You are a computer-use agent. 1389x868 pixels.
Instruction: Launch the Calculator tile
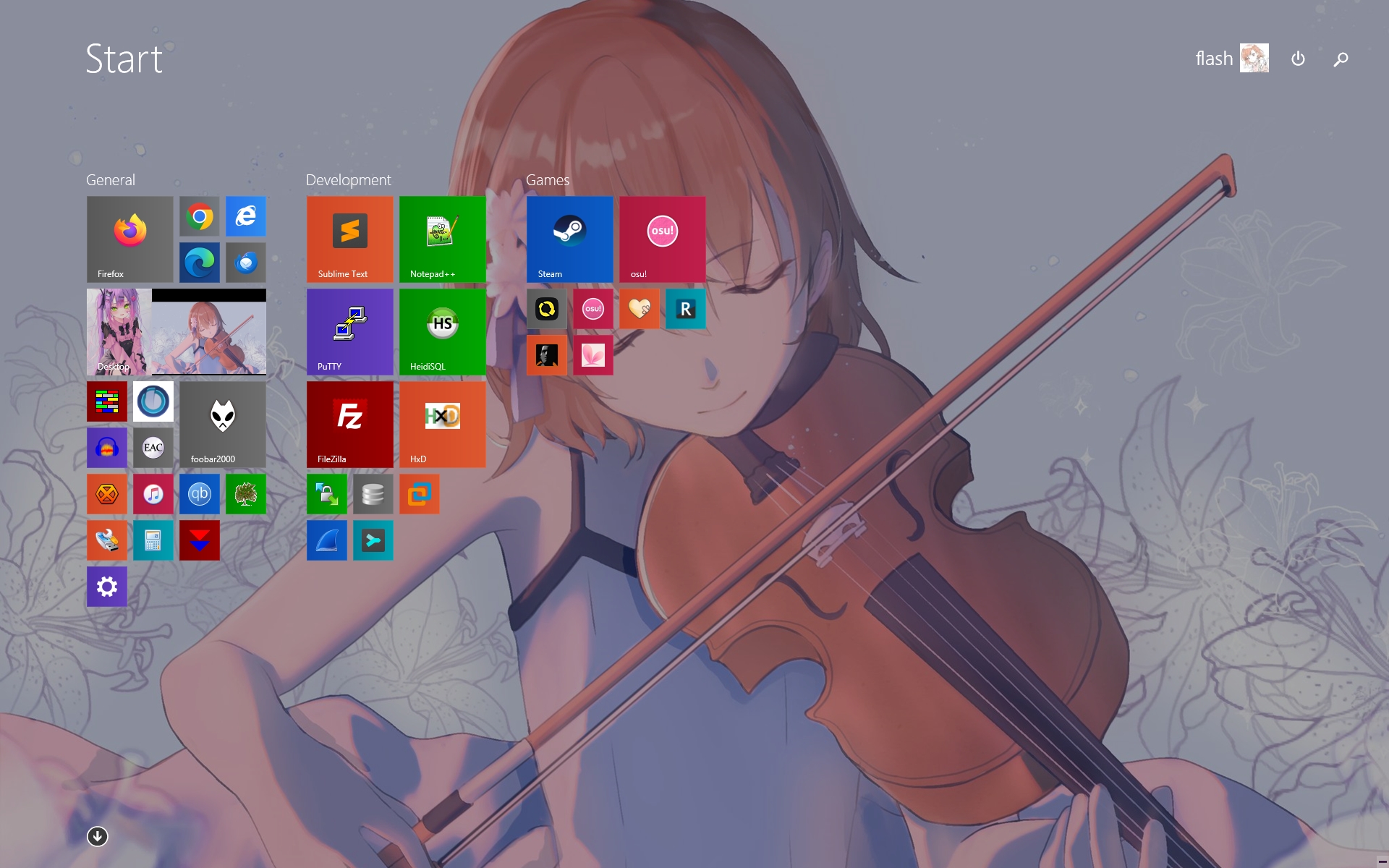pyautogui.click(x=153, y=540)
